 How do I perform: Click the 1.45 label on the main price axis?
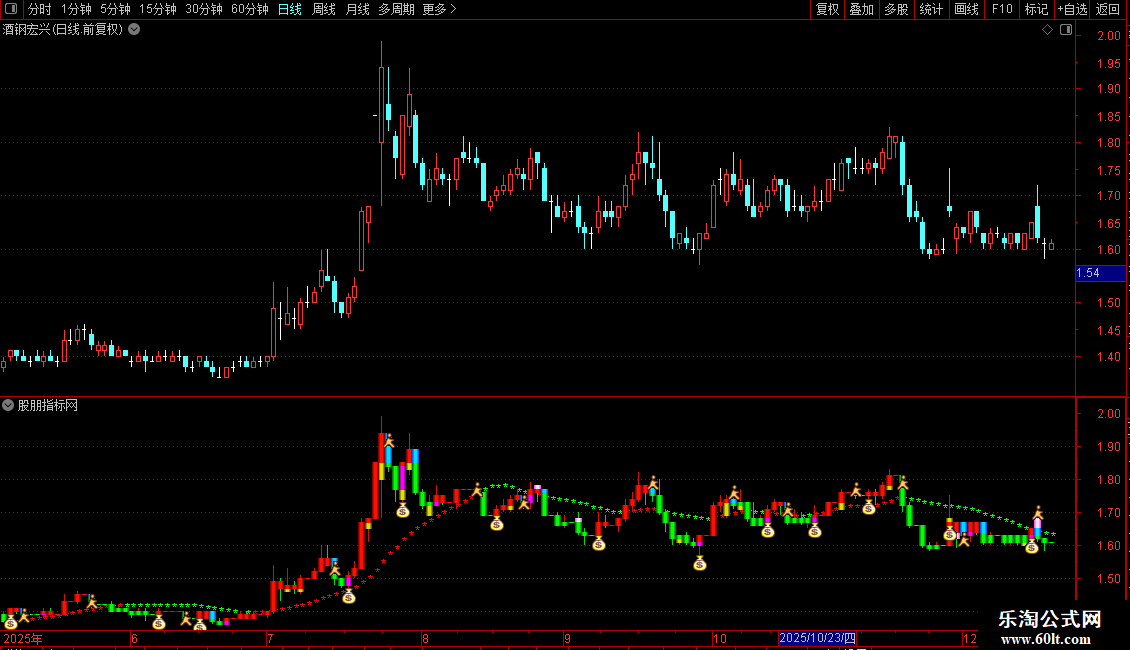pos(1108,331)
